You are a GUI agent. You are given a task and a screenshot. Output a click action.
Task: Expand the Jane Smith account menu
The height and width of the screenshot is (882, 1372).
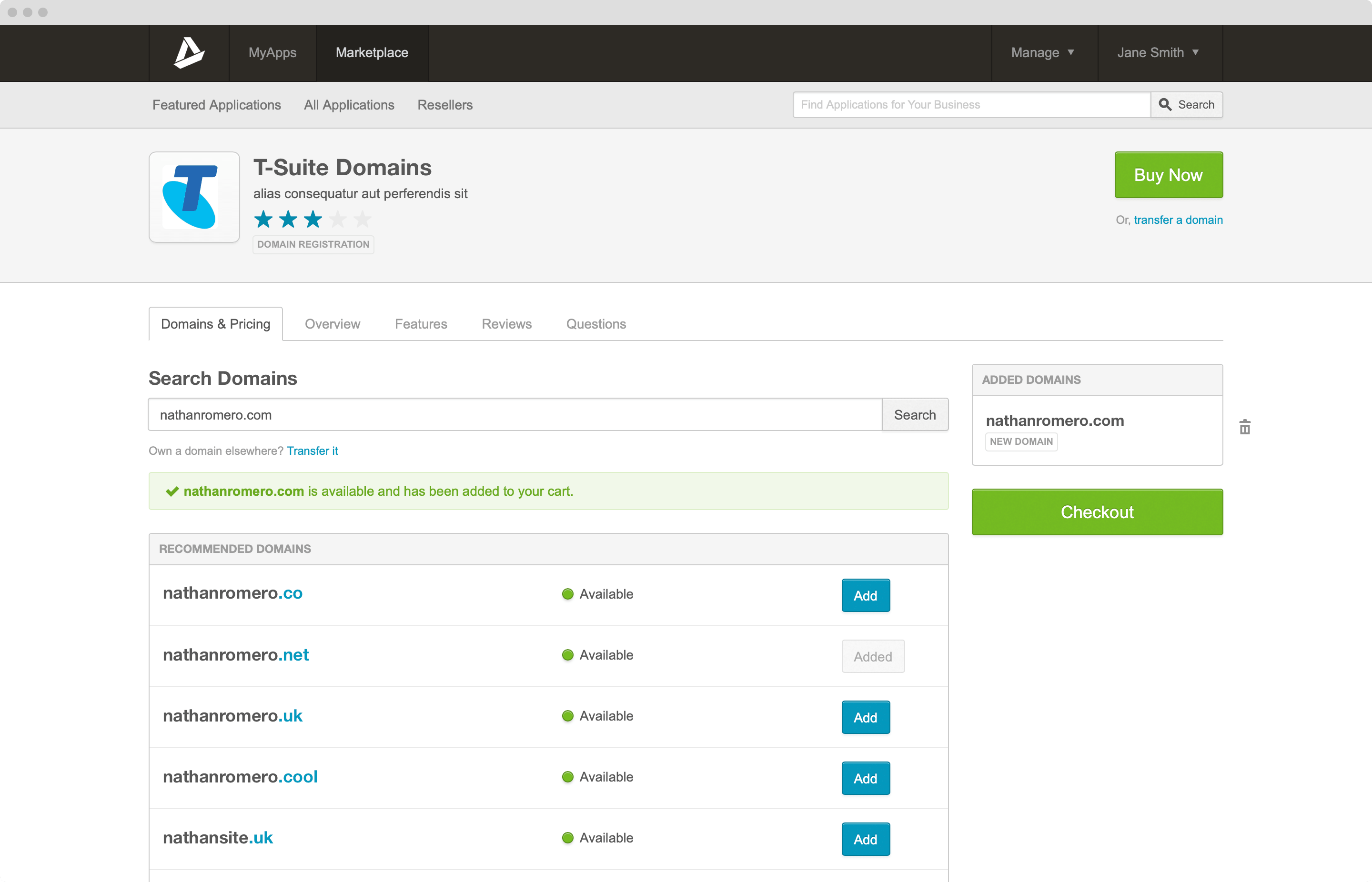click(1158, 53)
